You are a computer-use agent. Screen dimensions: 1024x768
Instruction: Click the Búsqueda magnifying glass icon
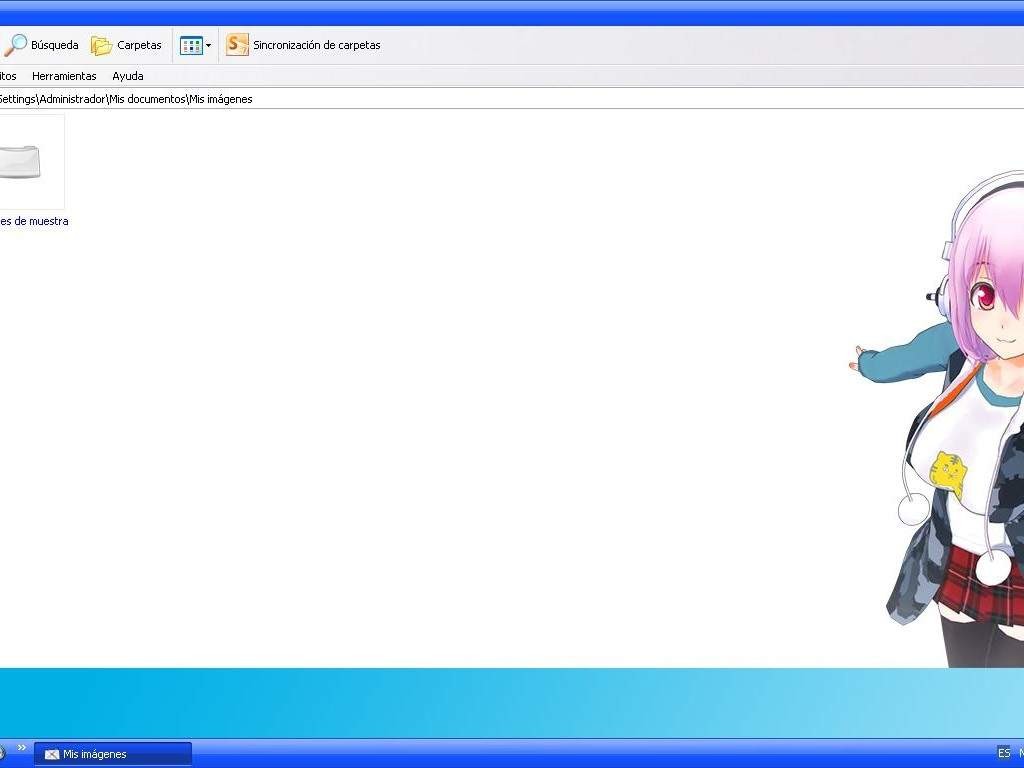(x=15, y=45)
